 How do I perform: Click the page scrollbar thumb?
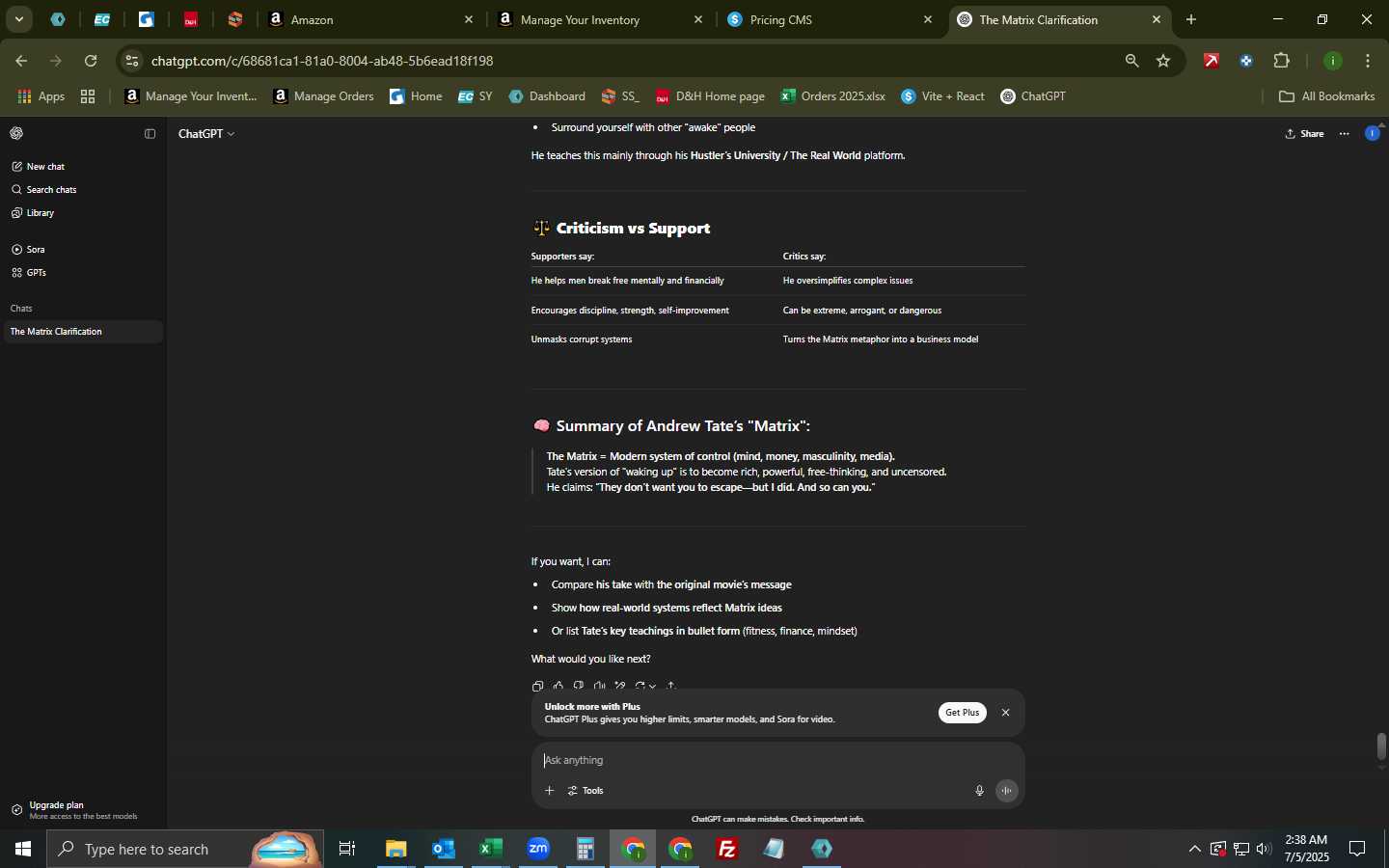(x=1381, y=746)
